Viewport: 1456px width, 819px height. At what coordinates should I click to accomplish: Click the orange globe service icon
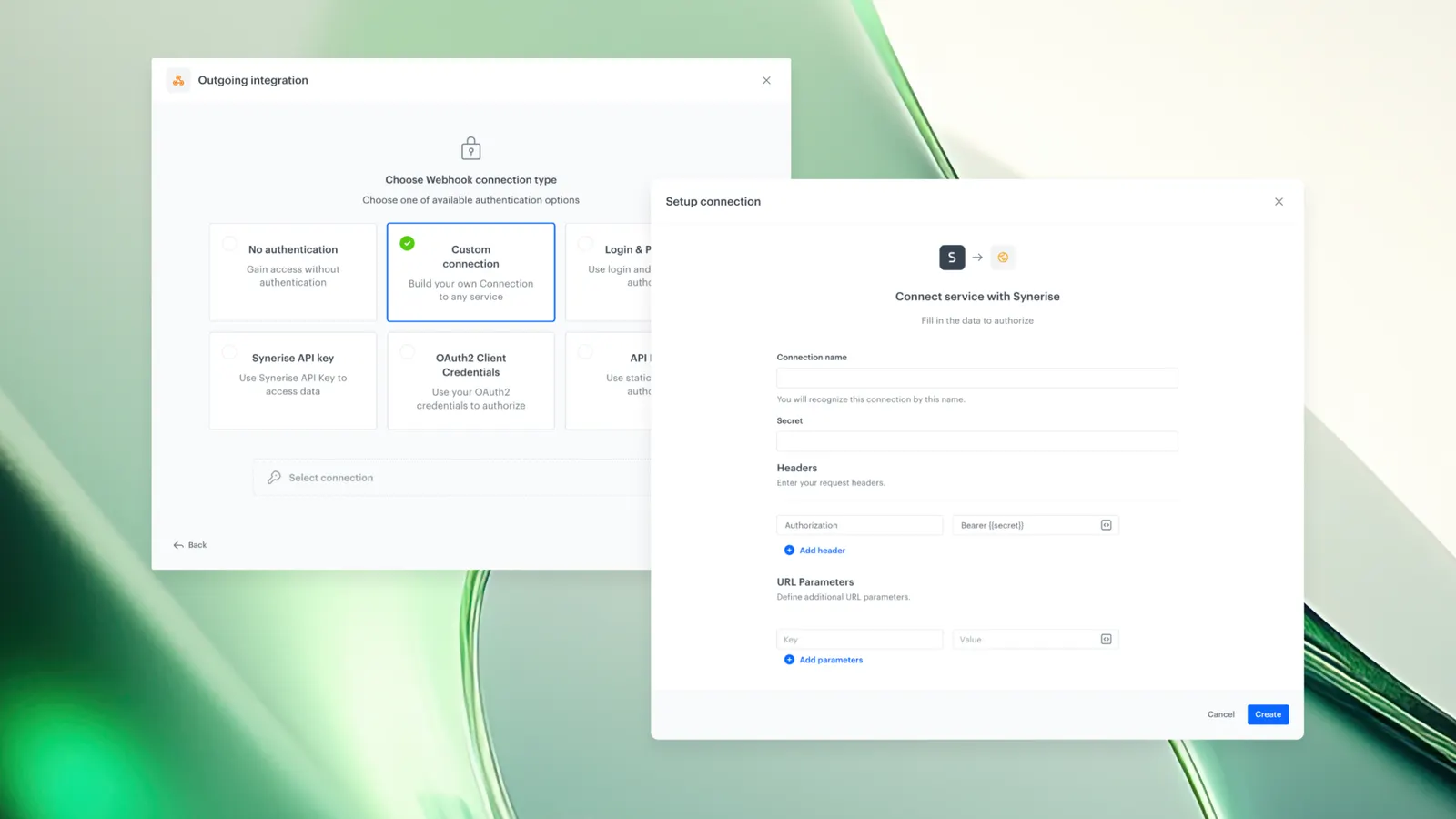(x=1003, y=258)
